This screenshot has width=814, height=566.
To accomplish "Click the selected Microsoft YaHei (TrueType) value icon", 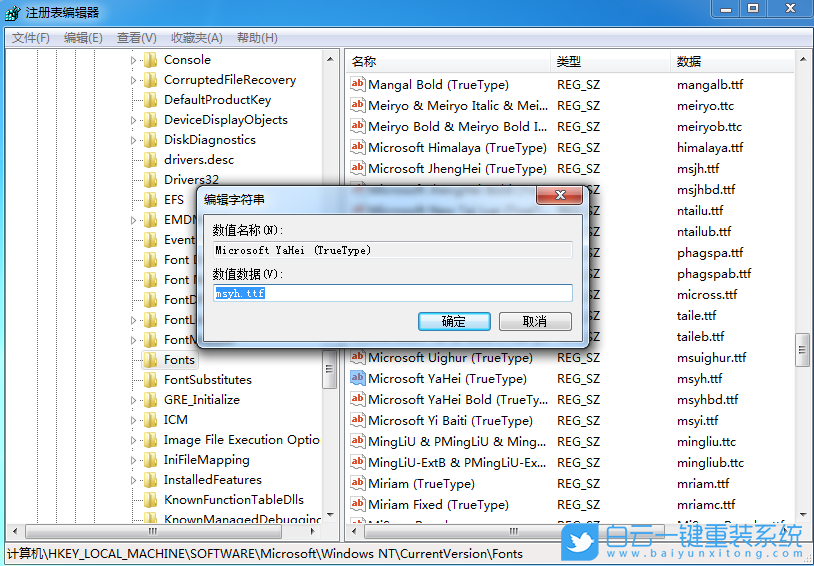I will tap(357, 379).
